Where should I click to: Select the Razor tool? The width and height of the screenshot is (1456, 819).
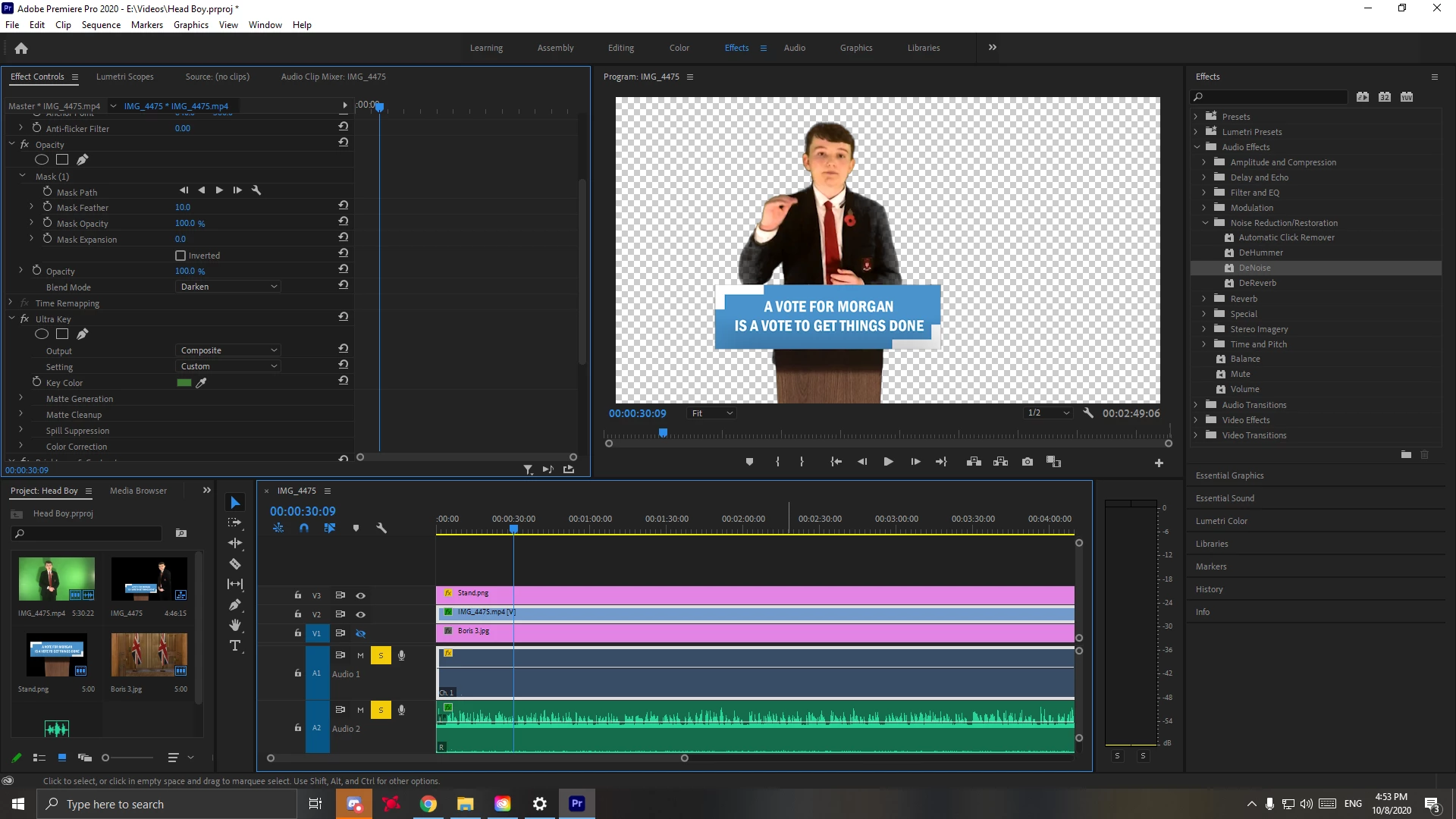[235, 563]
